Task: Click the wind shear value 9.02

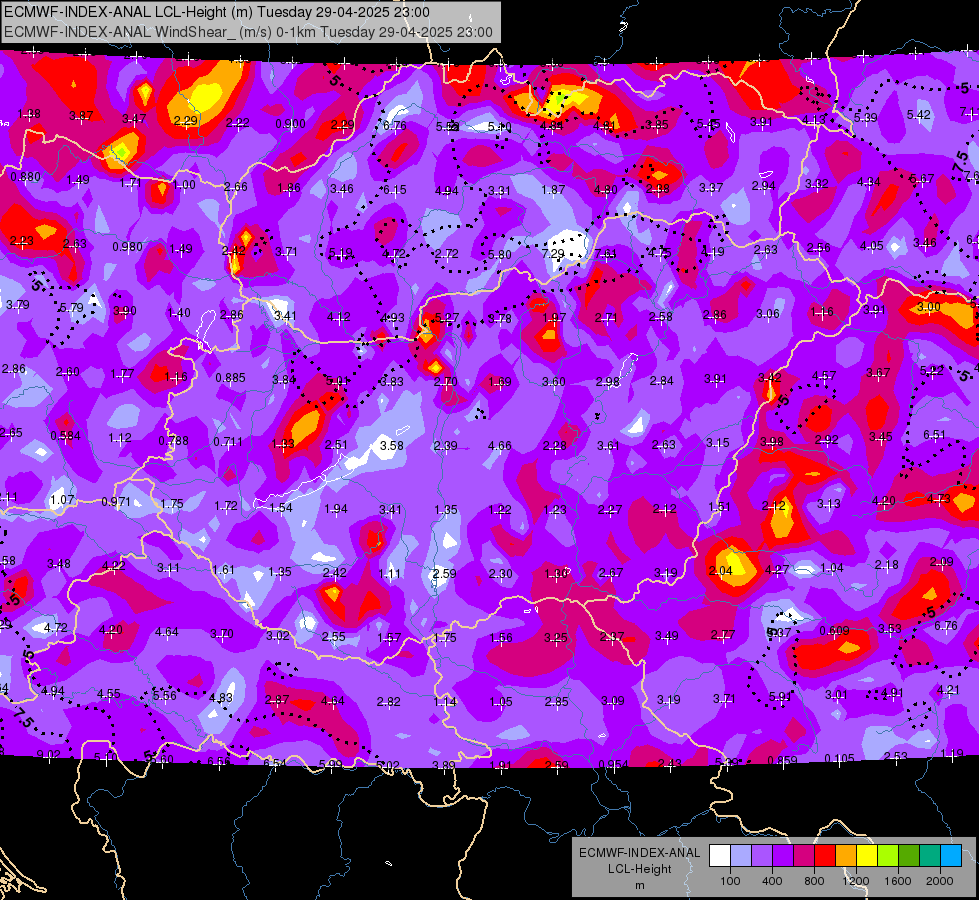Action: pos(49,754)
